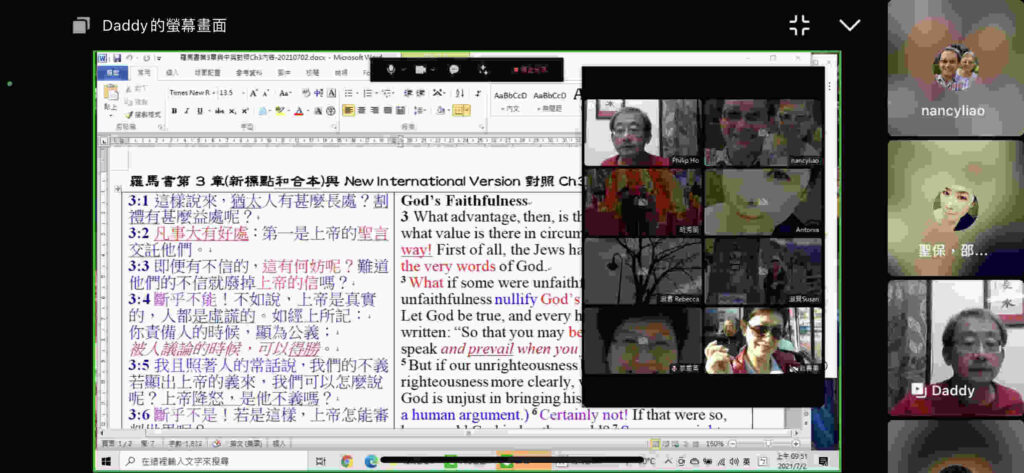Expand the chevron next to the full-screen icon
Screen dimensions: 1024x473
coord(849,25)
